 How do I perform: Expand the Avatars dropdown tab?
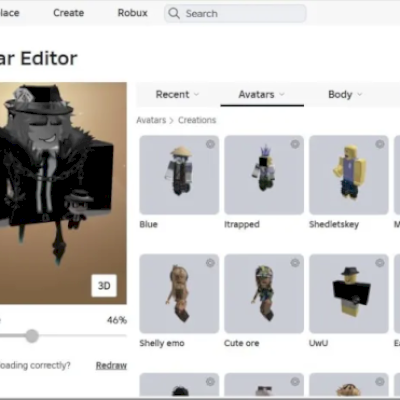(x=262, y=94)
